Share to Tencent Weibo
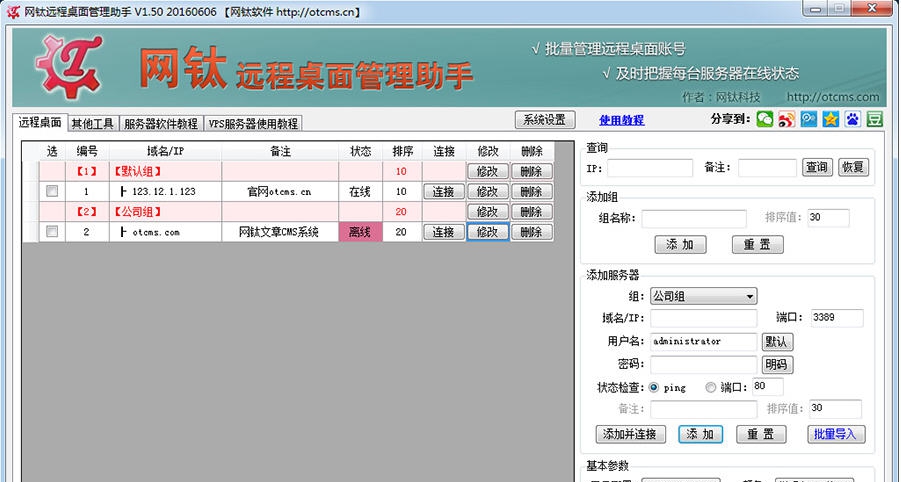The height and width of the screenshot is (482, 901). [x=808, y=120]
